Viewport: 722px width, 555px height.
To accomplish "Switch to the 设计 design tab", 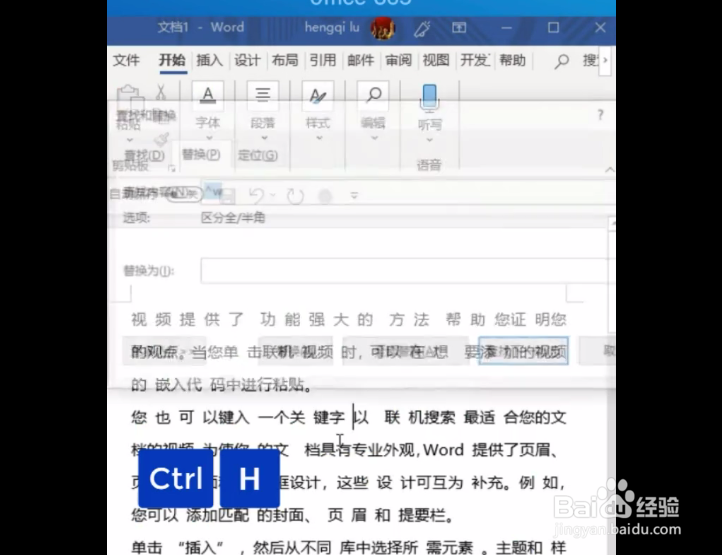I will pos(247,60).
